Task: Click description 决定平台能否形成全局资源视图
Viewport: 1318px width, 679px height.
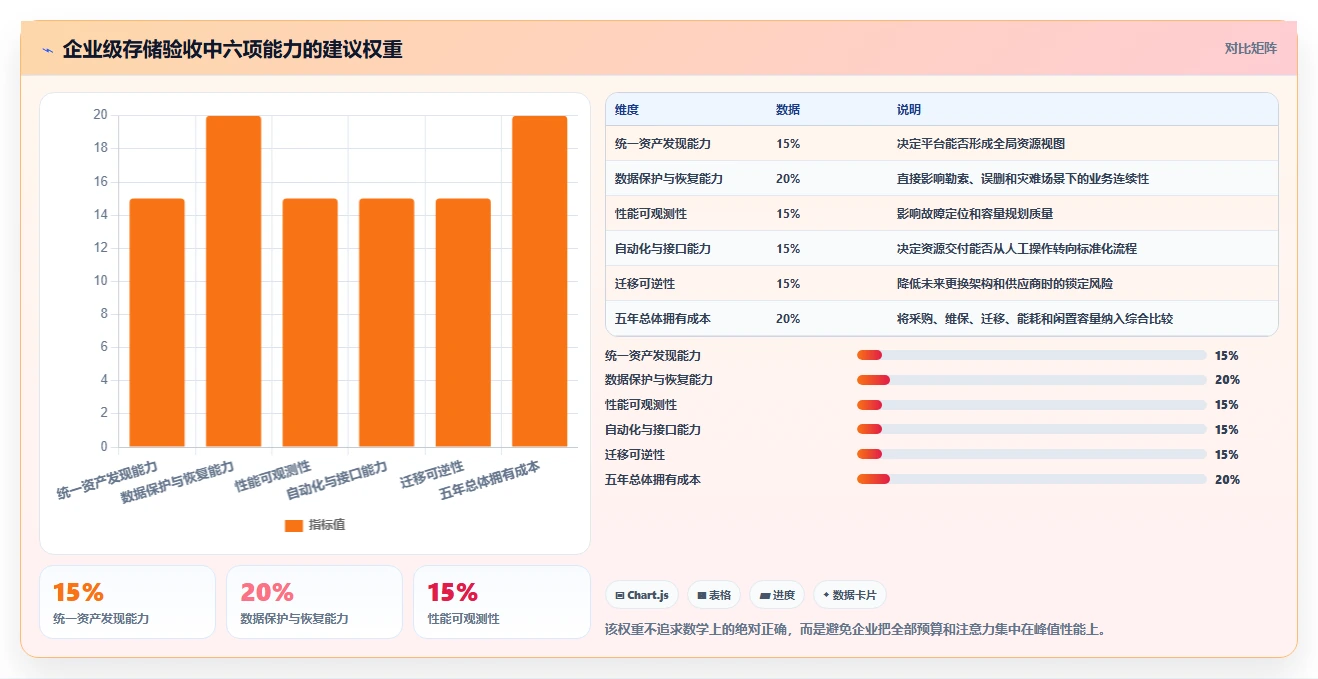Action: (x=981, y=144)
